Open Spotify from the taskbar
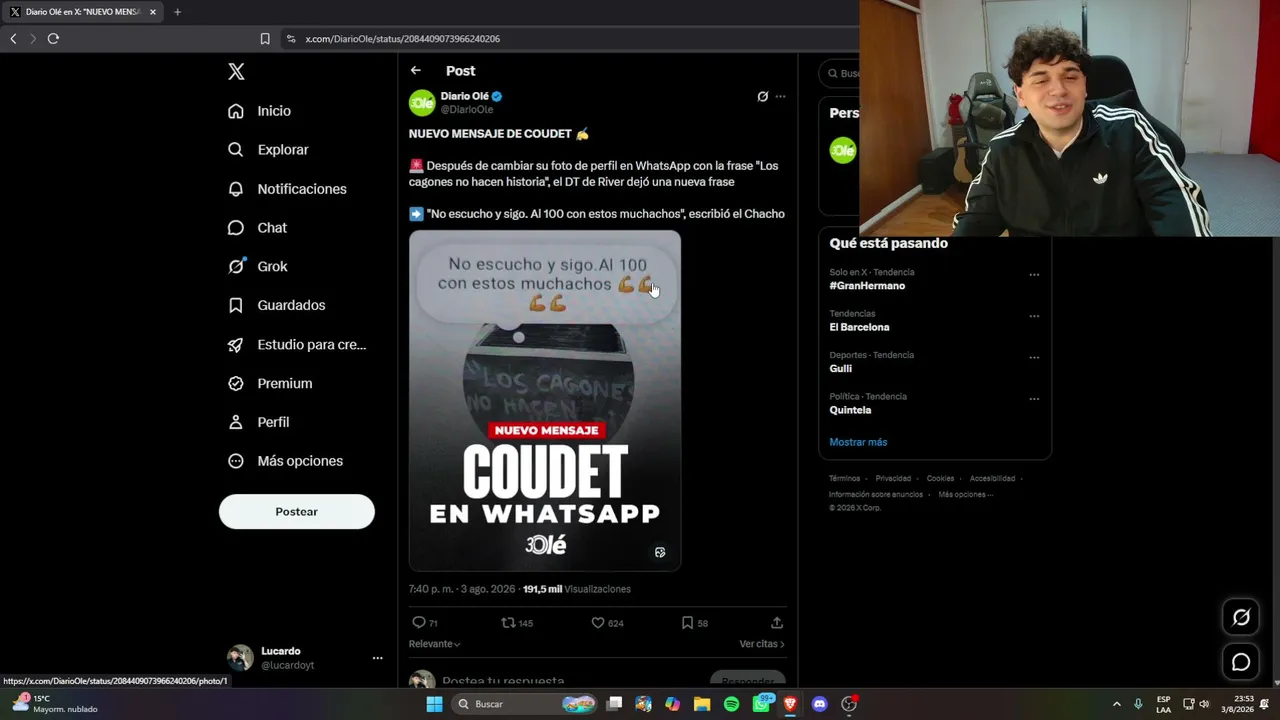Viewport: 1280px width, 720px height. (731, 704)
